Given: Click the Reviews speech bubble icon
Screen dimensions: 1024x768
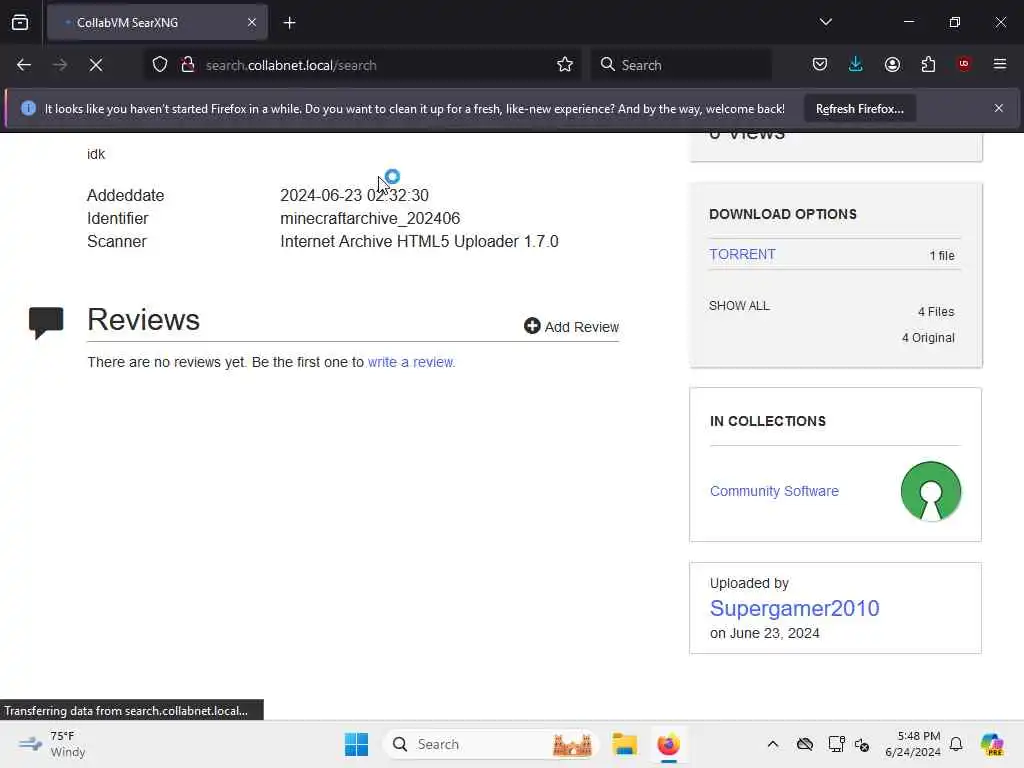Looking at the screenshot, I should (x=46, y=323).
